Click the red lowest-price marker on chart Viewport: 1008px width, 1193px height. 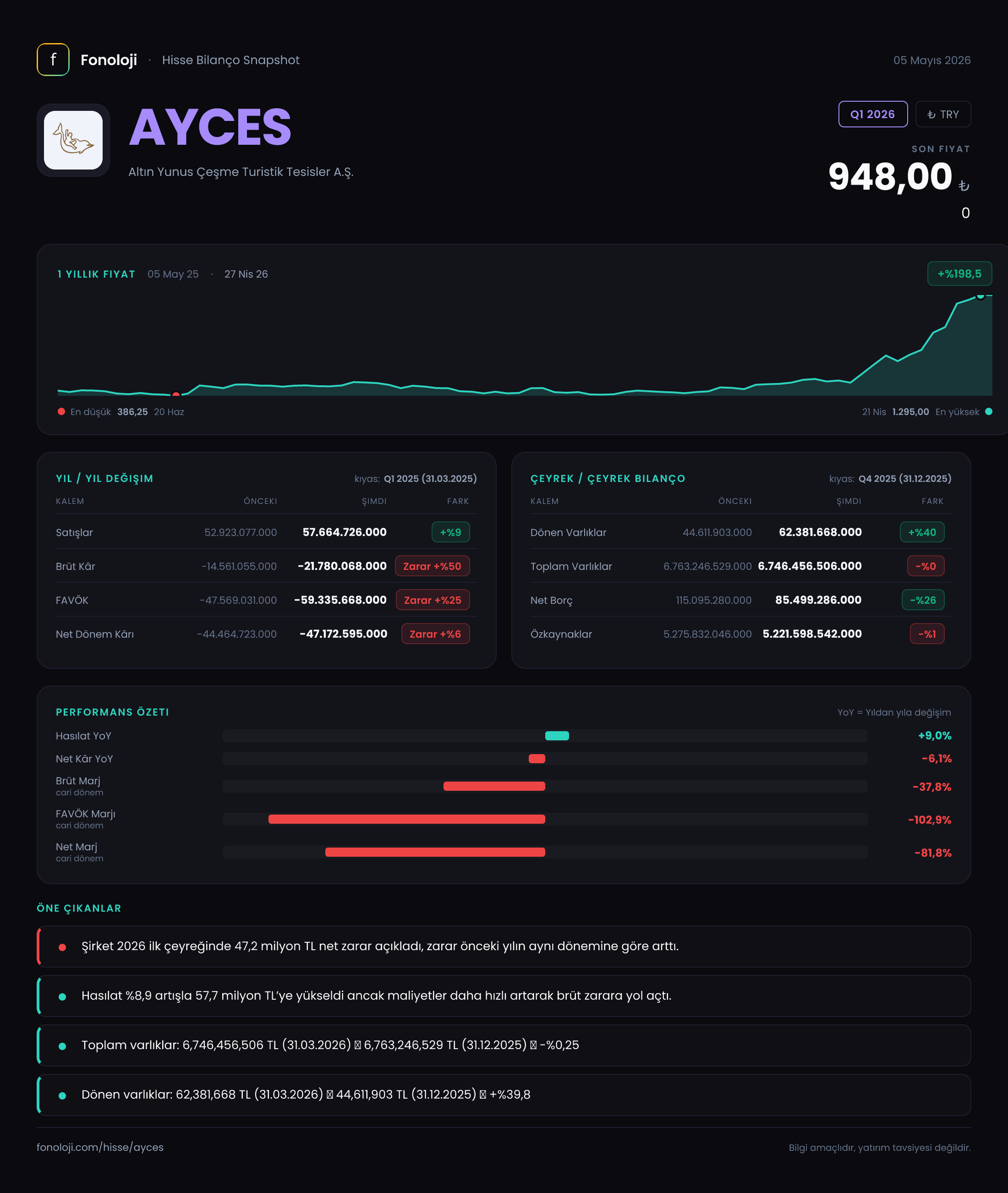tap(176, 394)
